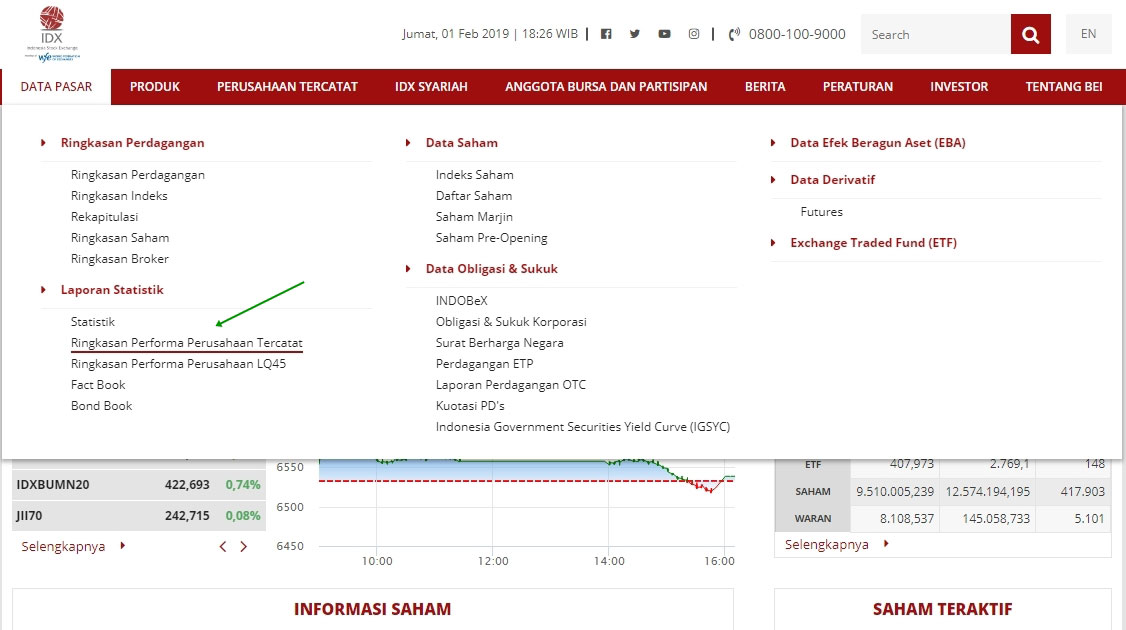
Task: Open the Laporan Statistik heading
Action: tap(112, 289)
